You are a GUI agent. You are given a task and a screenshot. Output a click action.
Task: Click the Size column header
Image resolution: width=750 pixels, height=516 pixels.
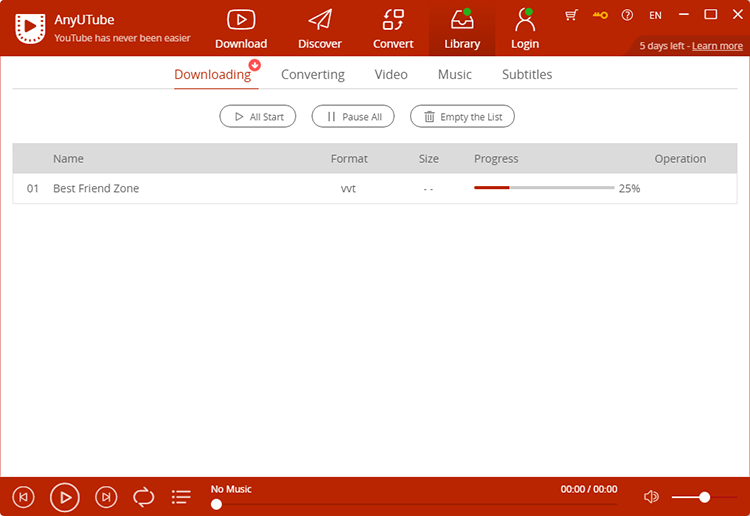pos(429,158)
